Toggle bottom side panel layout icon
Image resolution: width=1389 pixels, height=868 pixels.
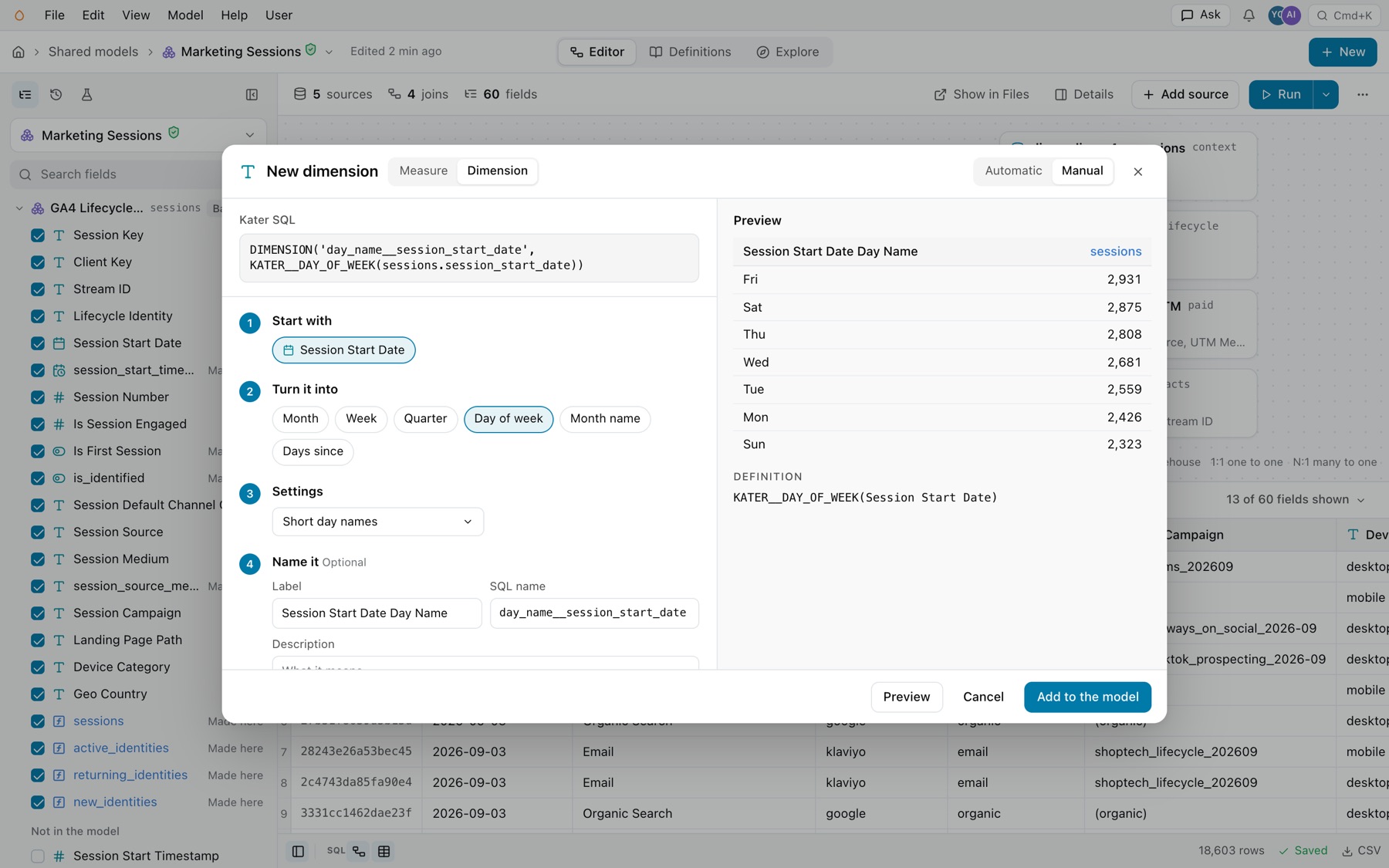(x=298, y=851)
